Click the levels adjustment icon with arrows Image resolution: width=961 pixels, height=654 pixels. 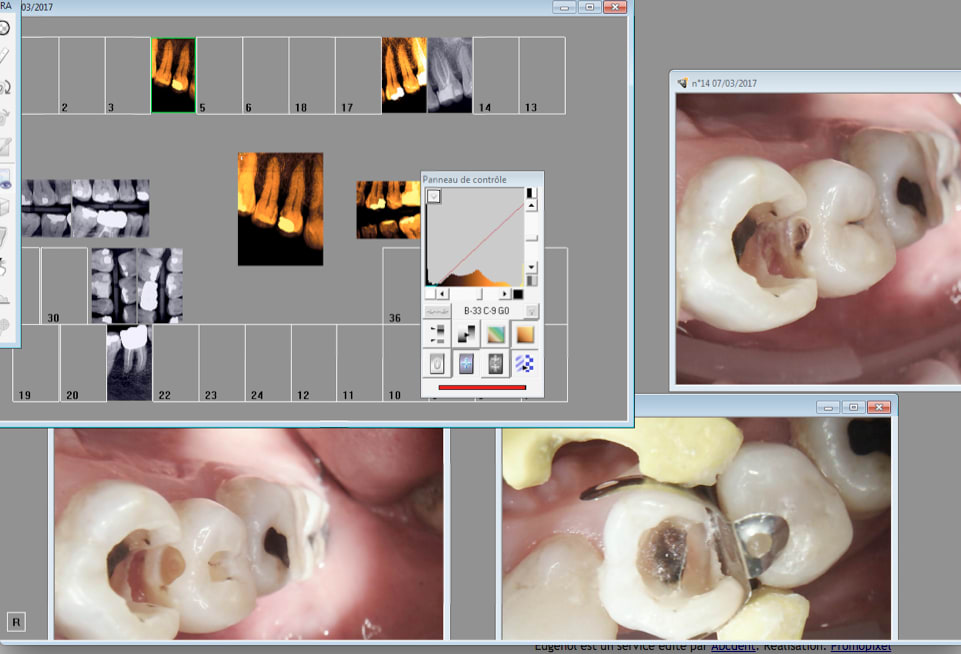coord(438,335)
